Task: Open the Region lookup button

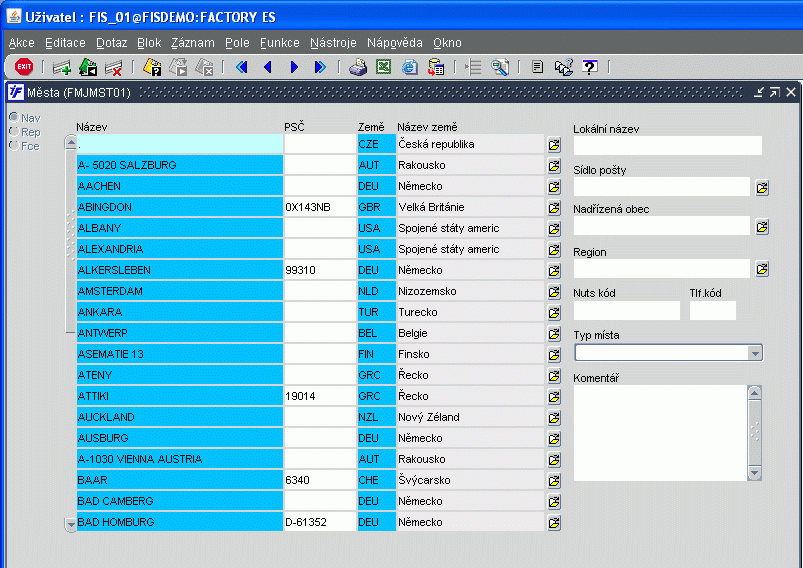Action: [x=762, y=269]
